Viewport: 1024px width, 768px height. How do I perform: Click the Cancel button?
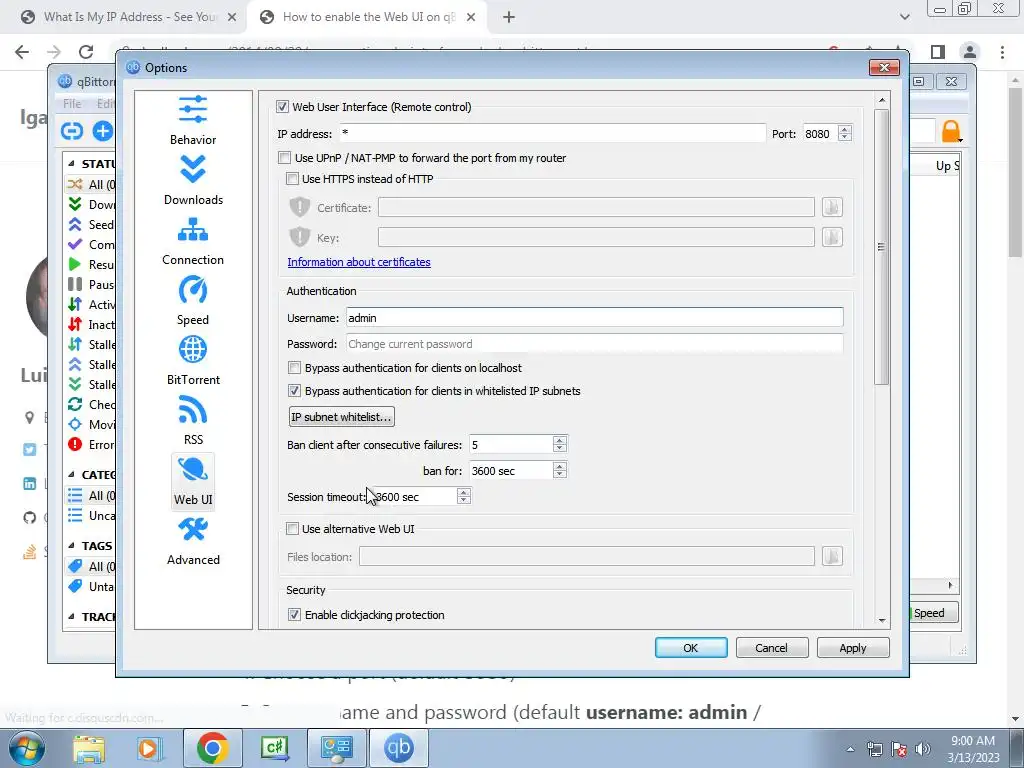pyautogui.click(x=772, y=648)
